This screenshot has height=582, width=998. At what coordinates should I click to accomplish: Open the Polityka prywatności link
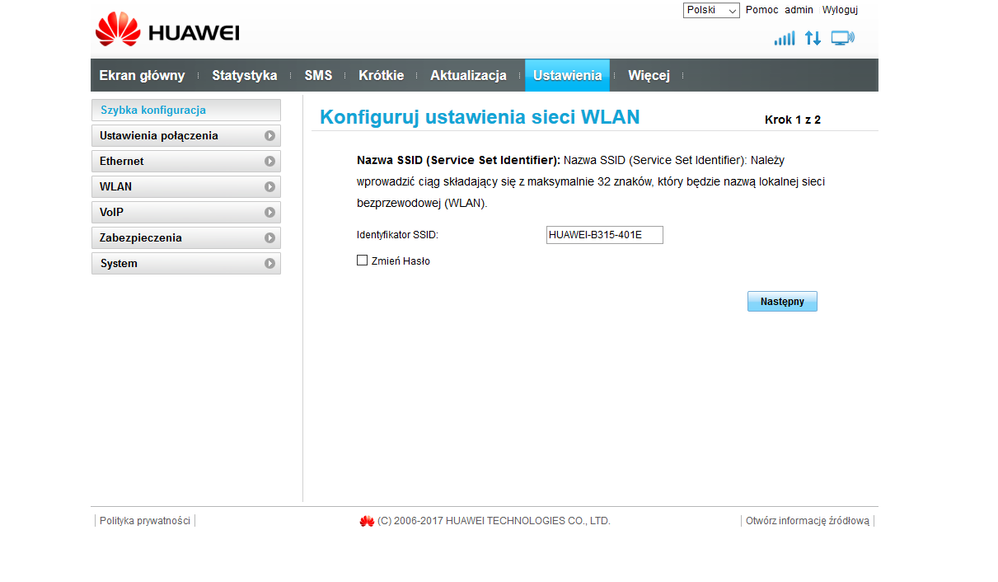click(x=144, y=521)
